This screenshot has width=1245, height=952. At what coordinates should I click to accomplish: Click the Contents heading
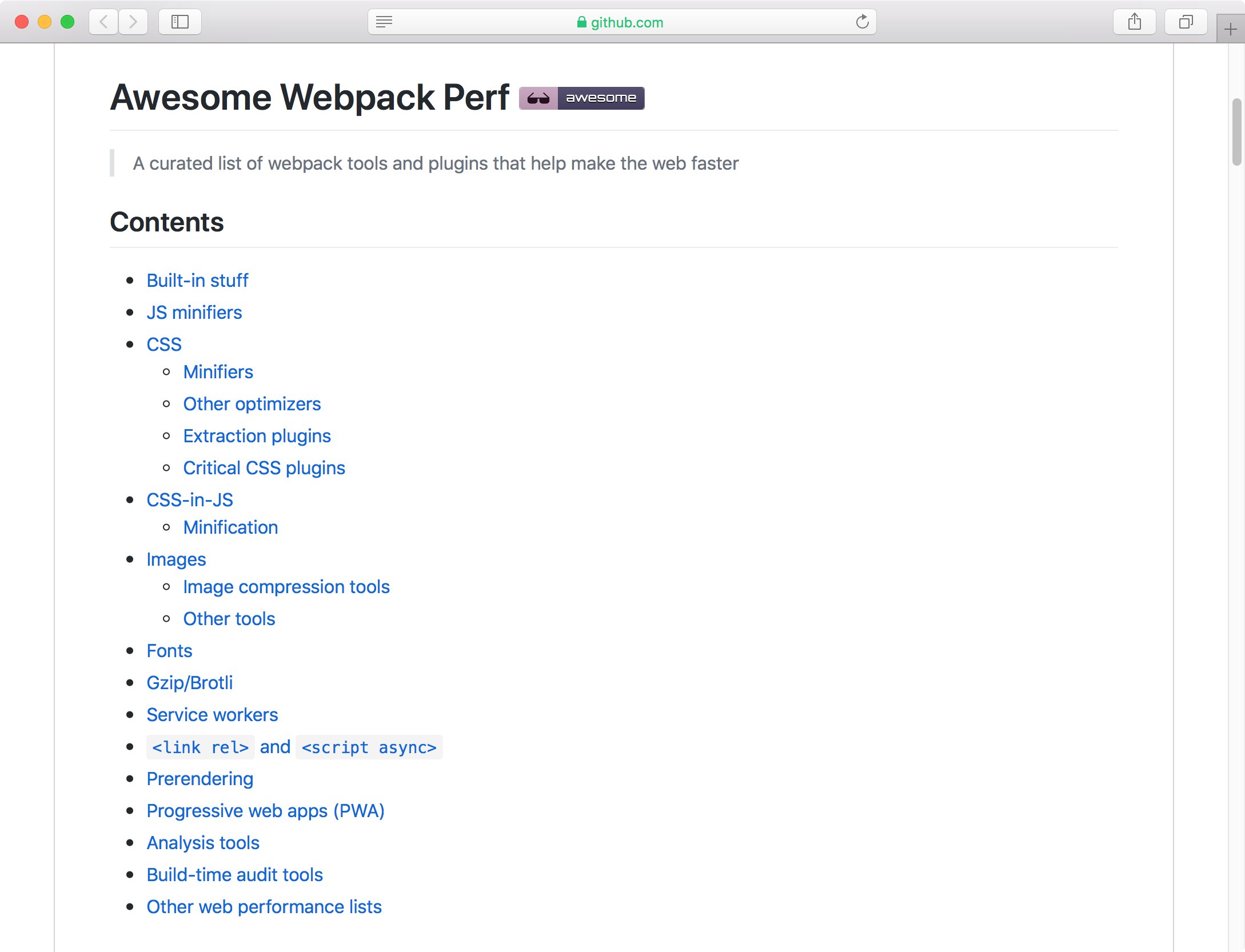(x=167, y=222)
